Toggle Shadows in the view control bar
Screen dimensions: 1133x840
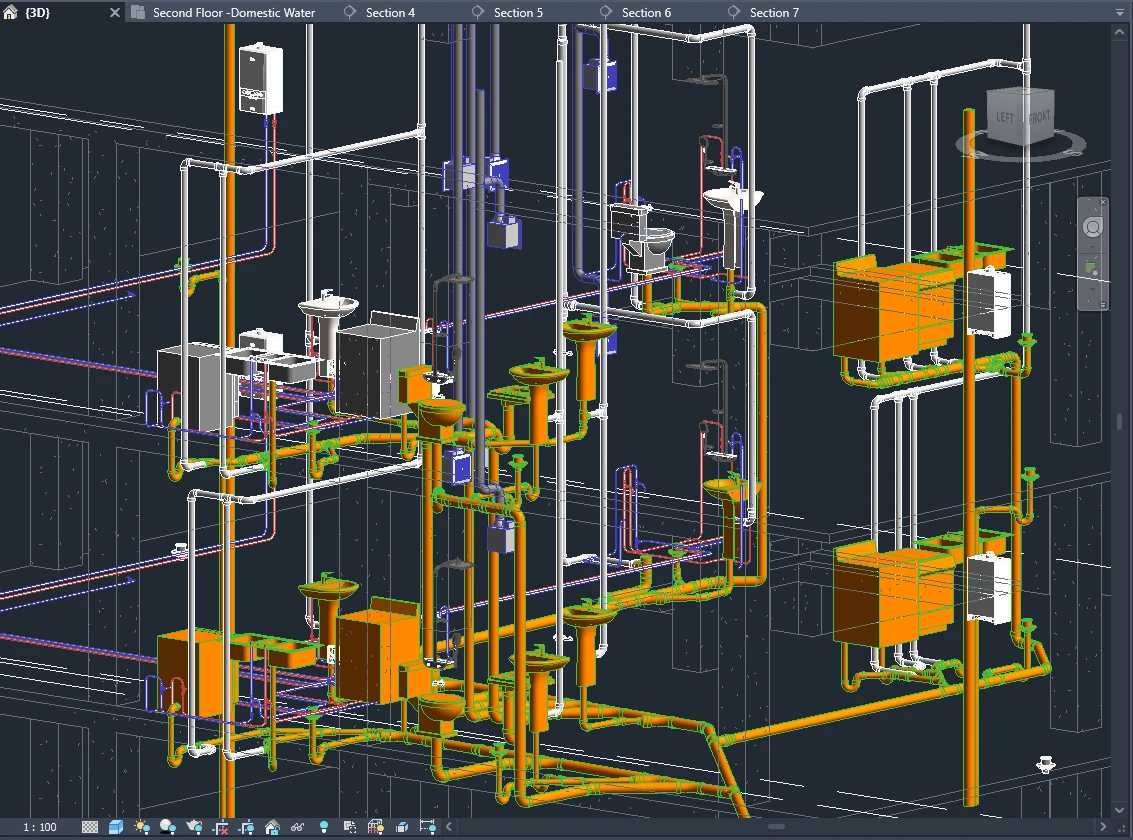click(168, 827)
